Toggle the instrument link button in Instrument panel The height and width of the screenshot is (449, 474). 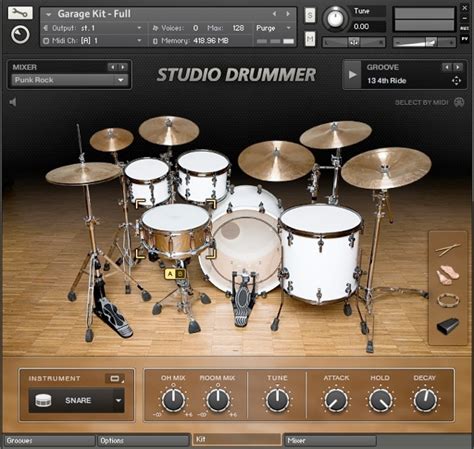[115, 378]
